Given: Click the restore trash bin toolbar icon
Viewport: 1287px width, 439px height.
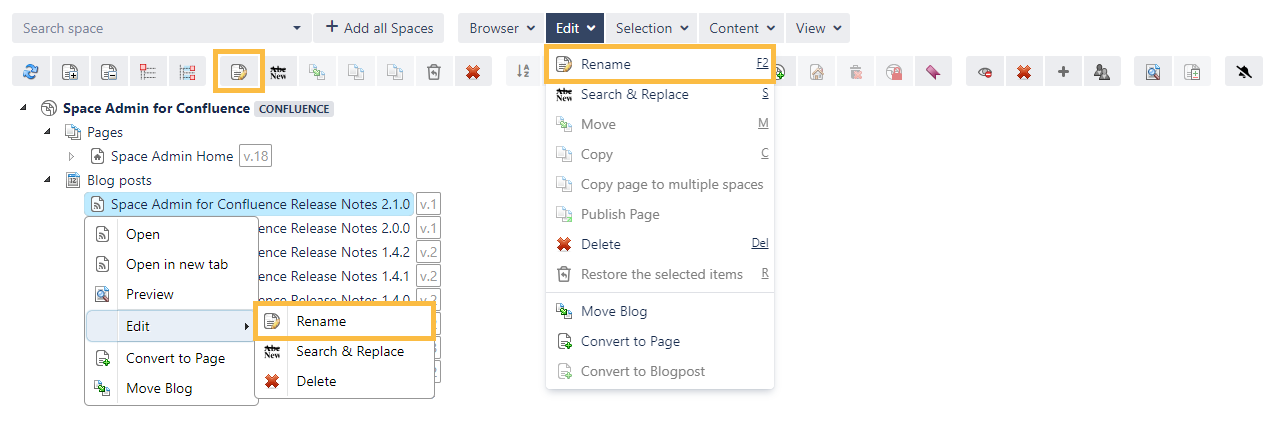Looking at the screenshot, I should pyautogui.click(x=434, y=72).
